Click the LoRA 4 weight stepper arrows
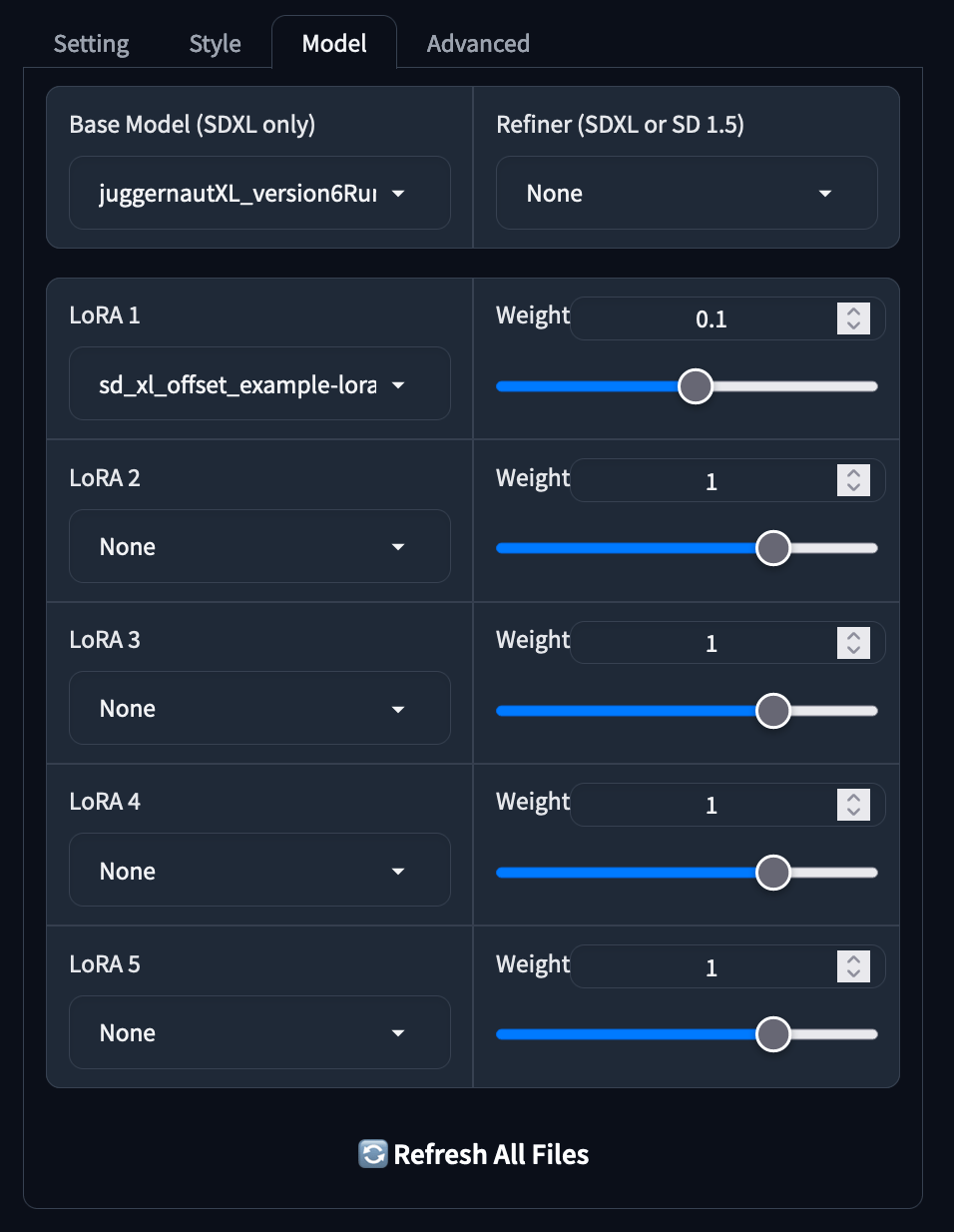The height and width of the screenshot is (1232, 954). click(853, 805)
